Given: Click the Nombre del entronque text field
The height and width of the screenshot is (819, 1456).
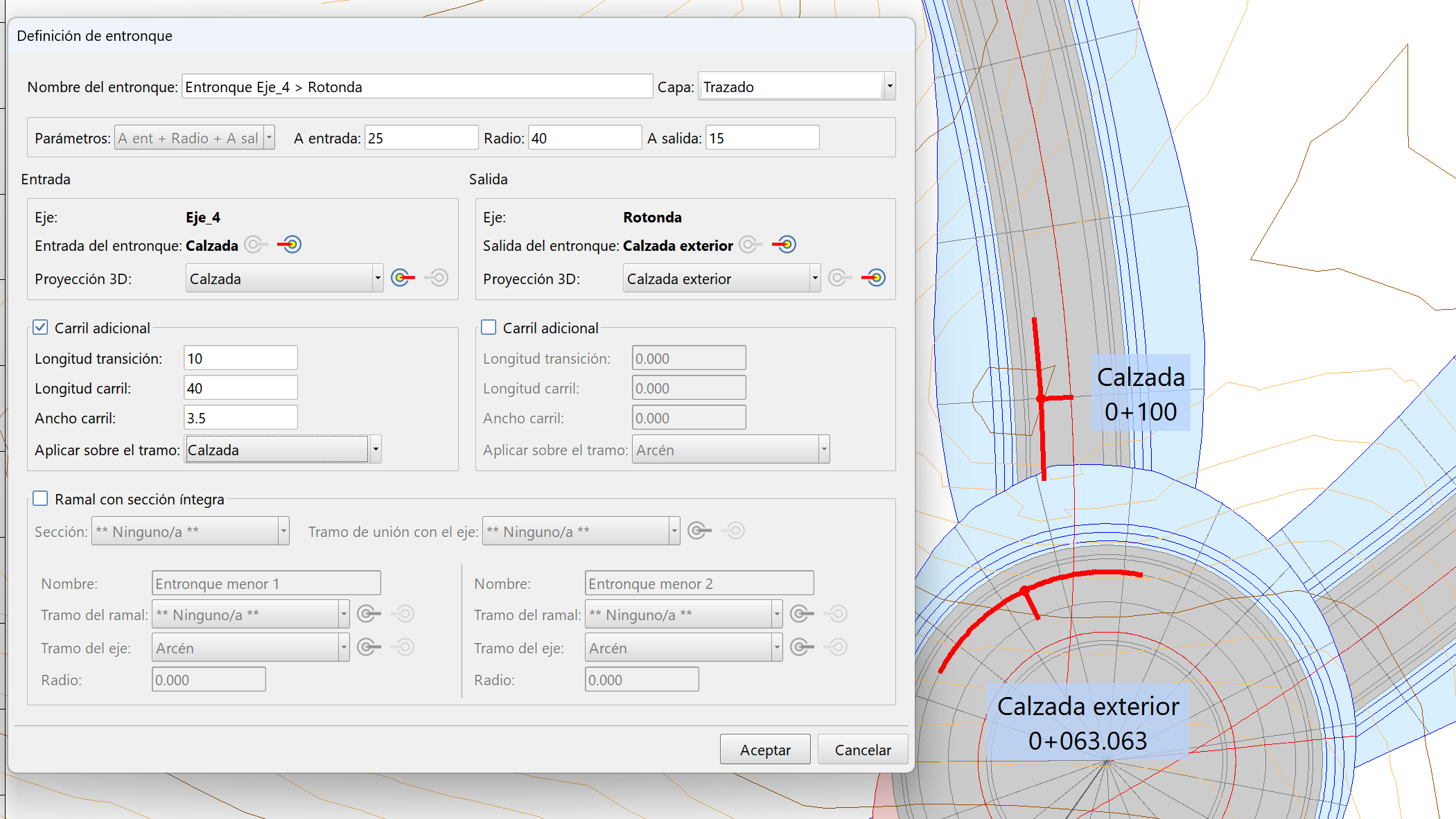Looking at the screenshot, I should click(416, 87).
